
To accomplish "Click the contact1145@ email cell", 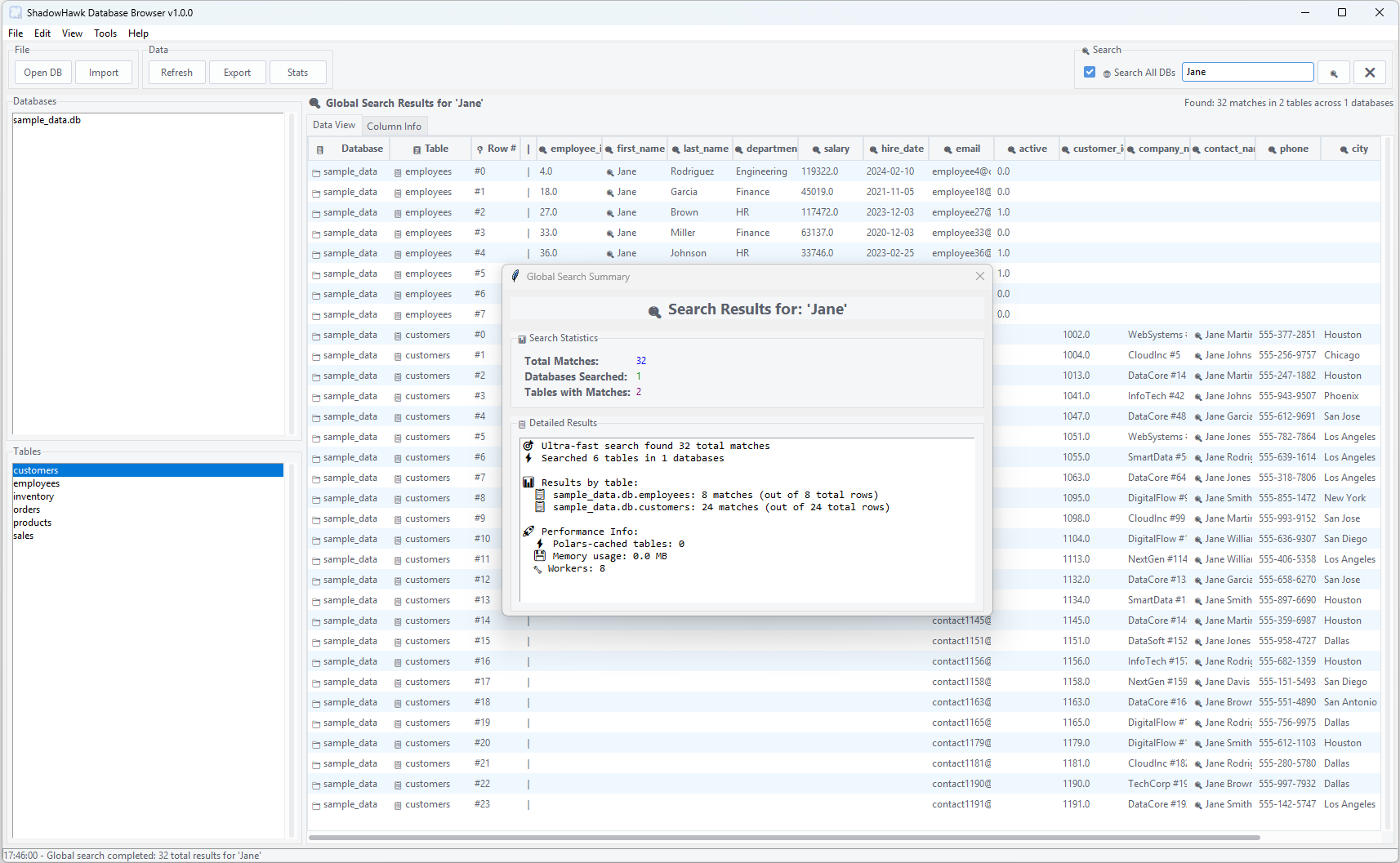I will [x=961, y=621].
